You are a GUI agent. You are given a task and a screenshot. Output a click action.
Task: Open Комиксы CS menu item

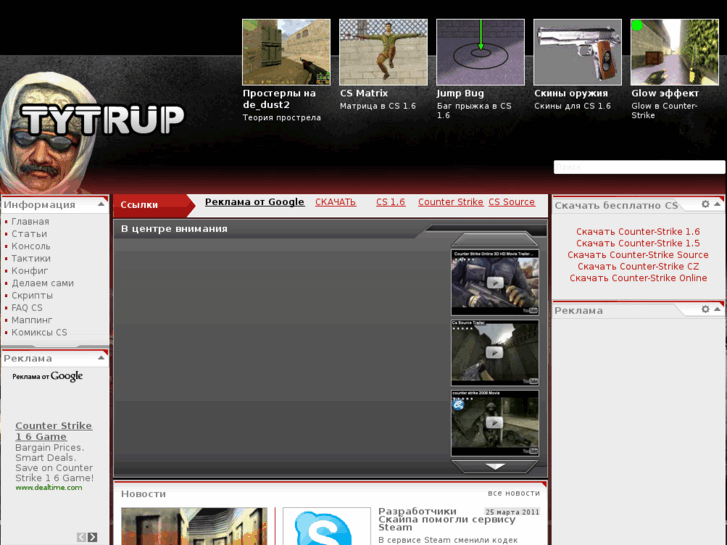coord(39,332)
